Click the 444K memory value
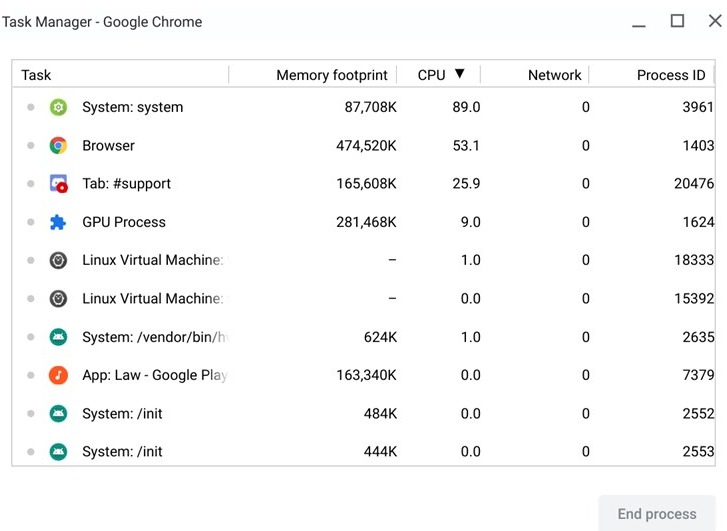Viewport: 727px width, 531px height. point(380,452)
